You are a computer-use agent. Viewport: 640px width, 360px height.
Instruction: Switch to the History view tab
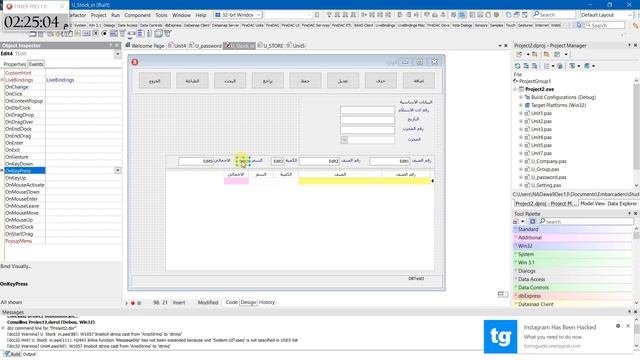(267, 302)
